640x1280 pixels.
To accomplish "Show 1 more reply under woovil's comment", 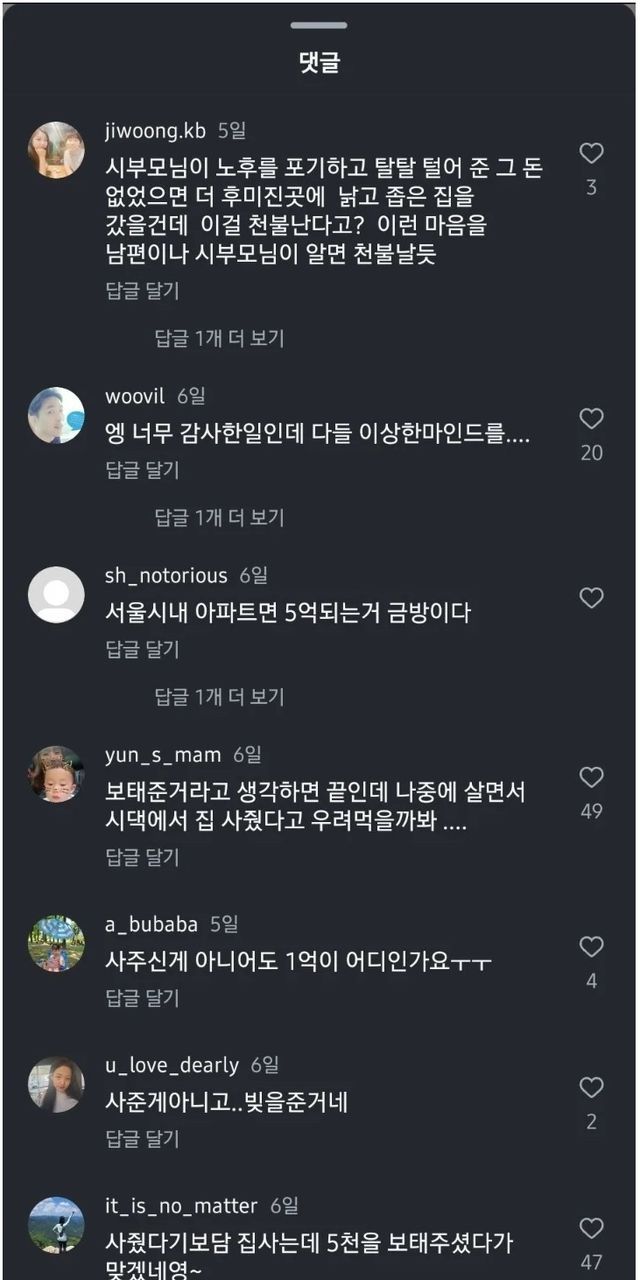I will tap(219, 517).
